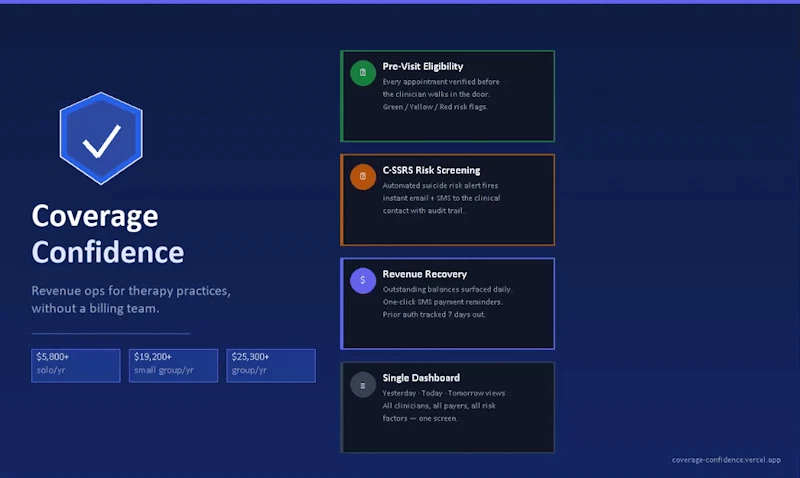
Task: Click "without a billing team." line
Action: (x=95, y=309)
